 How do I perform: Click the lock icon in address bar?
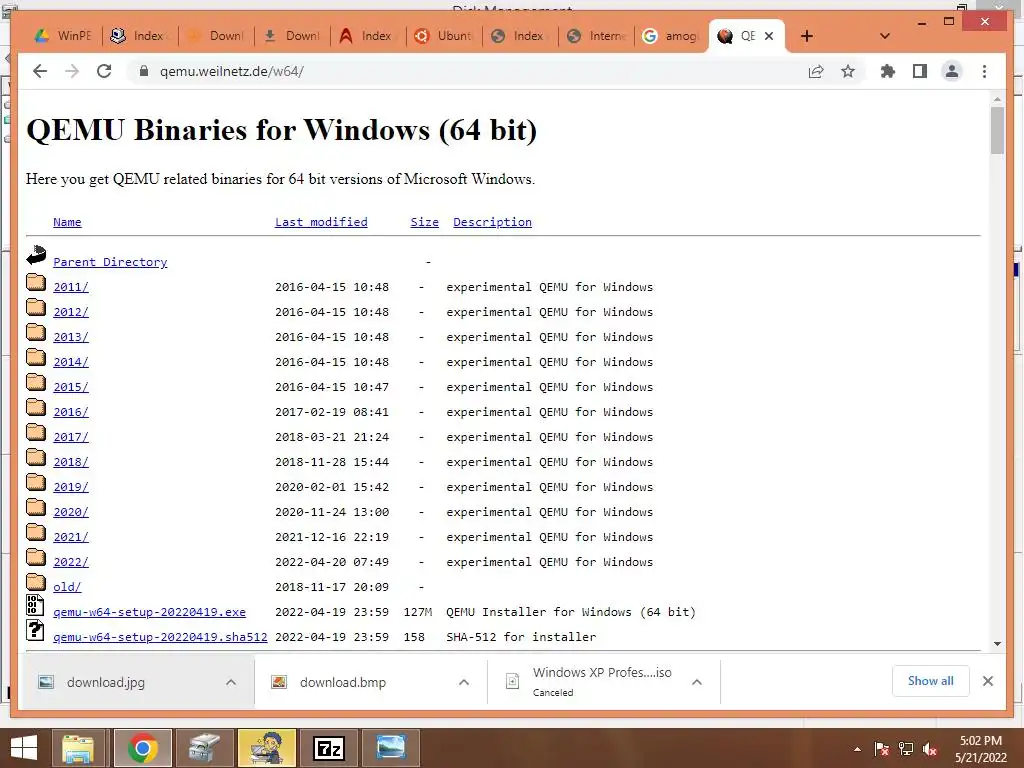(144, 71)
